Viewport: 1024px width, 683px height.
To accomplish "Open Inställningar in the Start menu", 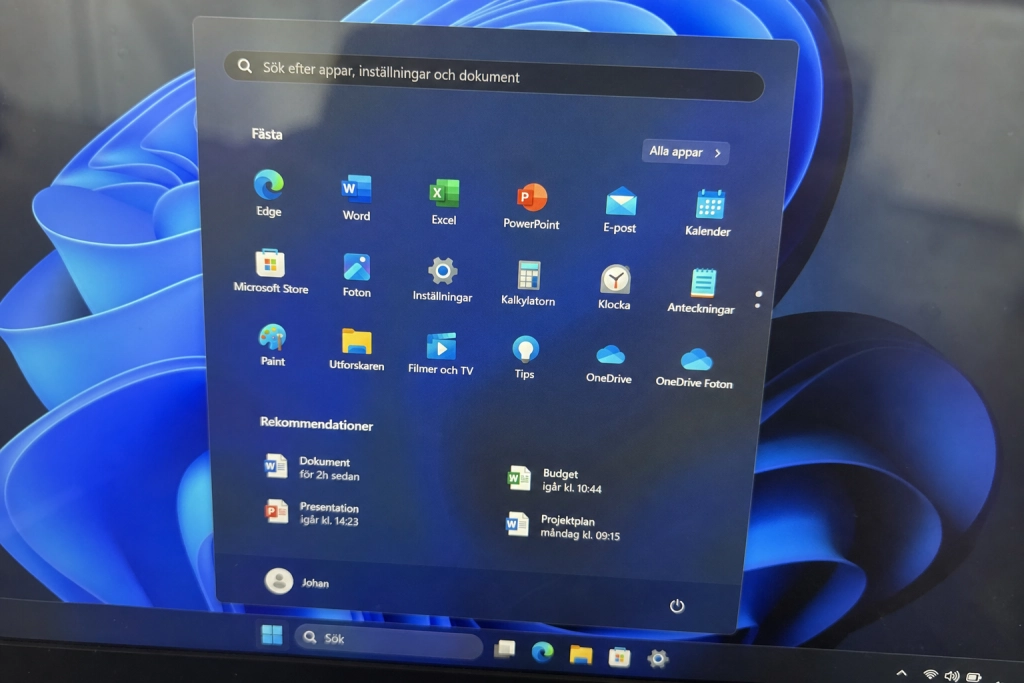I will (442, 279).
